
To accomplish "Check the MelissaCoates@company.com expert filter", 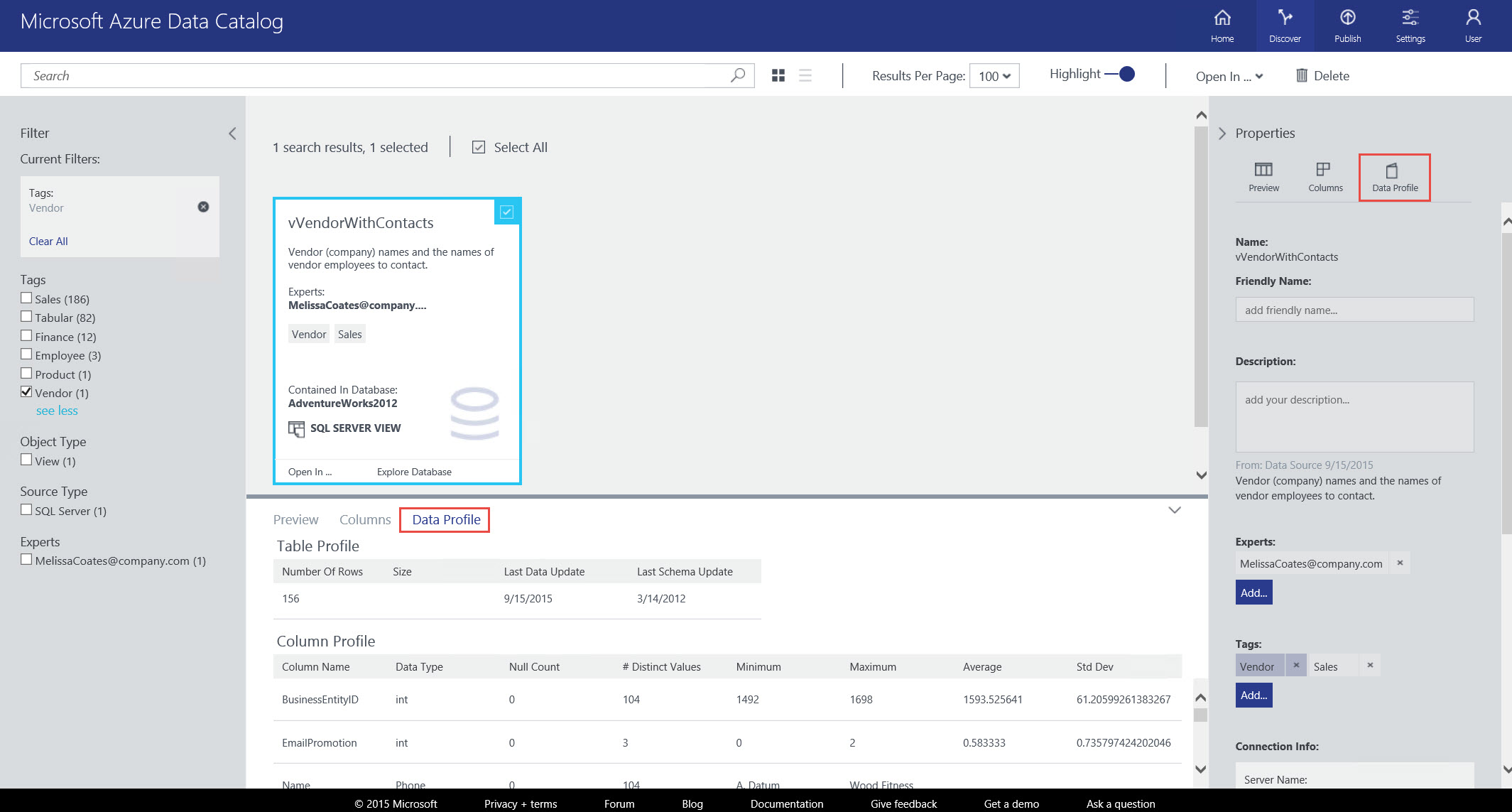I will (26, 560).
